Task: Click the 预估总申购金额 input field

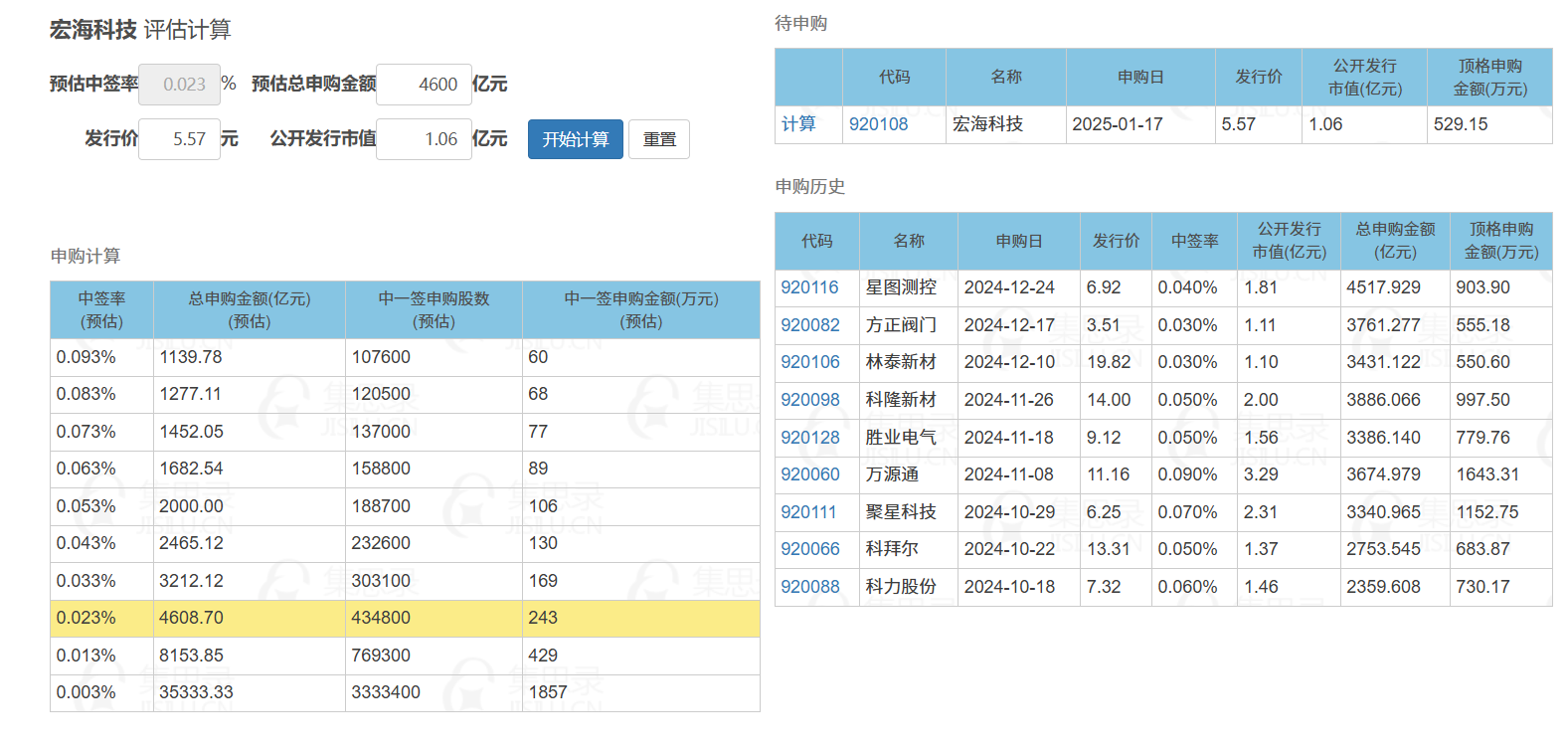Action: tap(424, 85)
